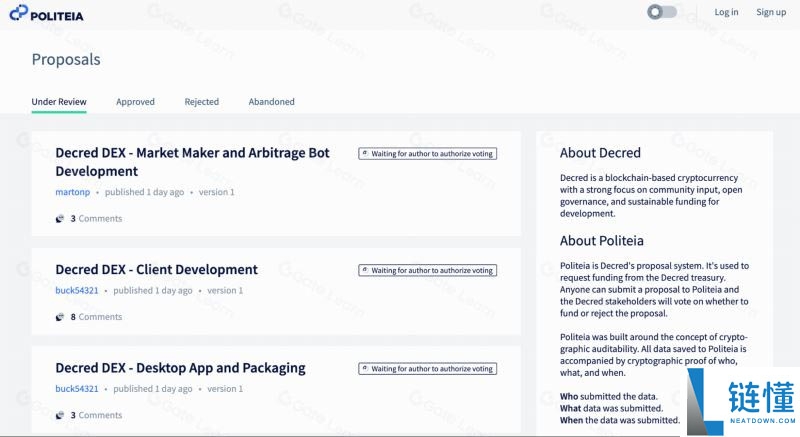Click comments icon on Desktop App proposal
This screenshot has height=437, width=800.
click(x=60, y=416)
